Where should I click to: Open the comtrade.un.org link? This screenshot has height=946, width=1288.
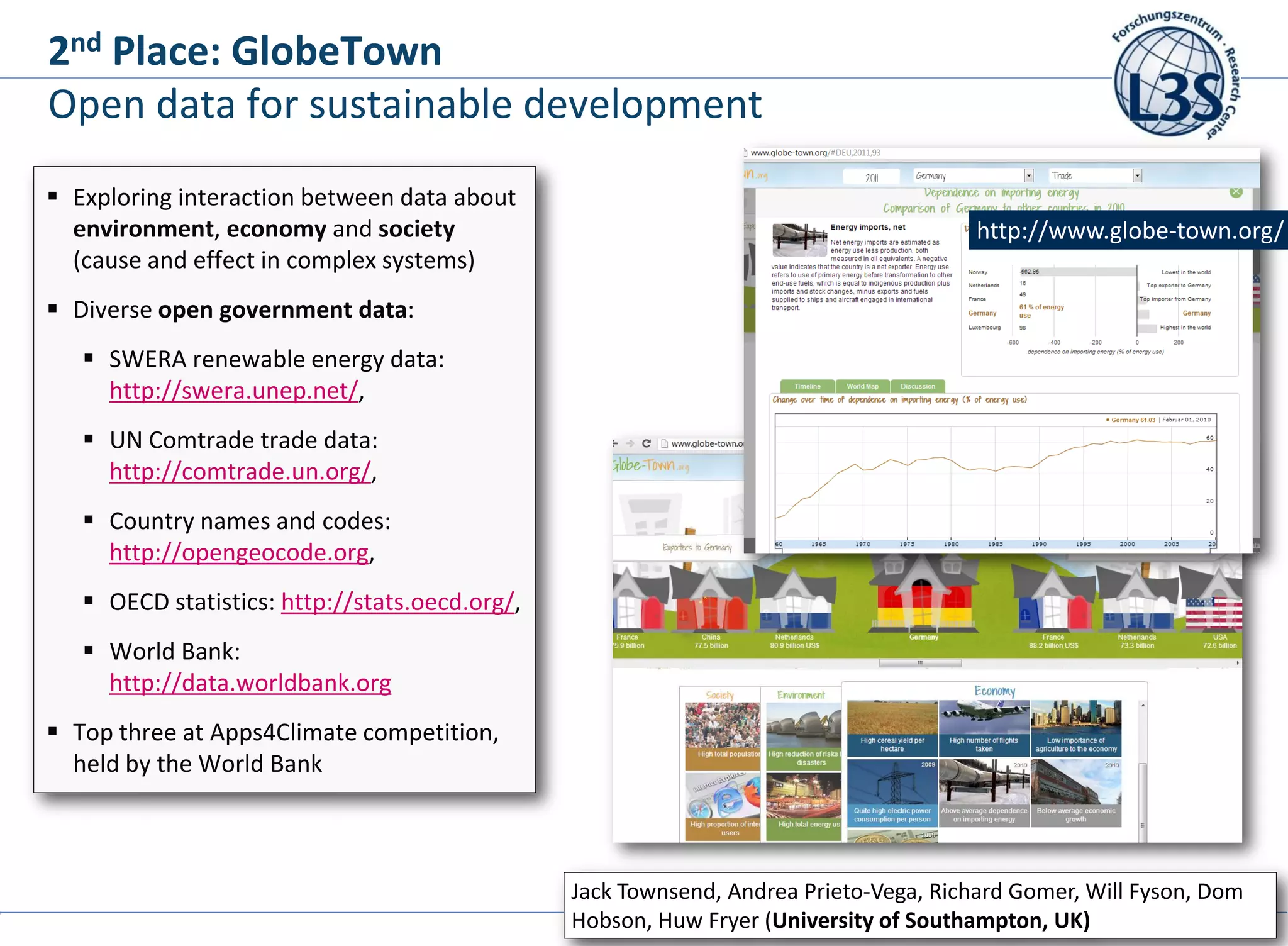click(240, 472)
